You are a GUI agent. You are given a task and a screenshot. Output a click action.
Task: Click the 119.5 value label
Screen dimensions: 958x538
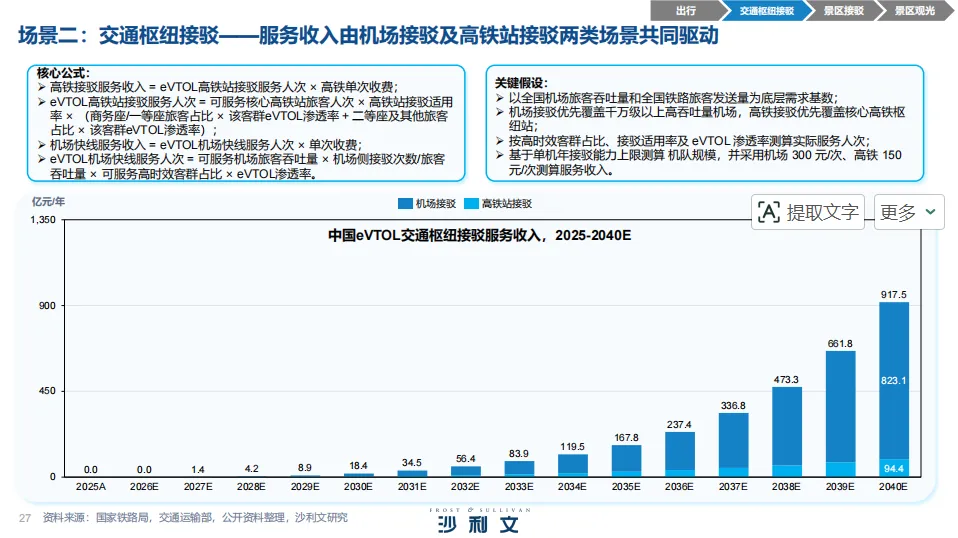[572, 446]
